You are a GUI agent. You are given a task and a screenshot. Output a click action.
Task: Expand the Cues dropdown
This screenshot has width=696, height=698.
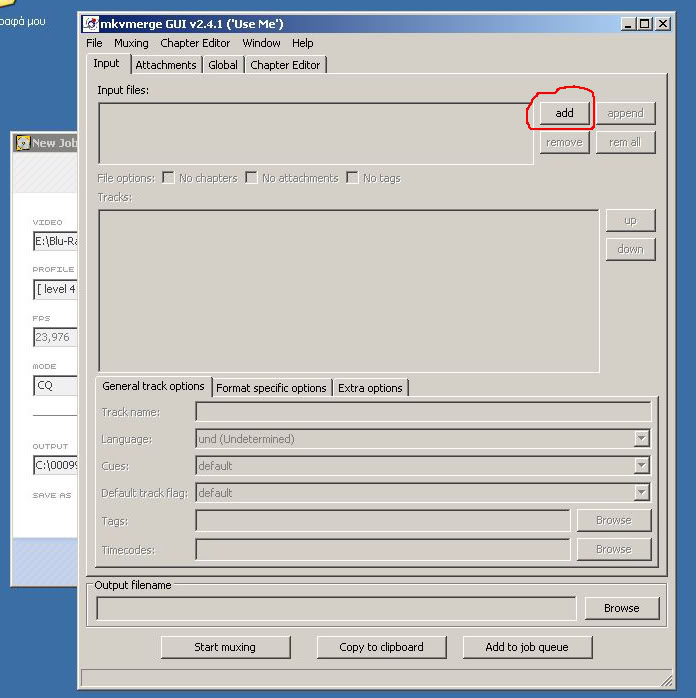[641, 466]
